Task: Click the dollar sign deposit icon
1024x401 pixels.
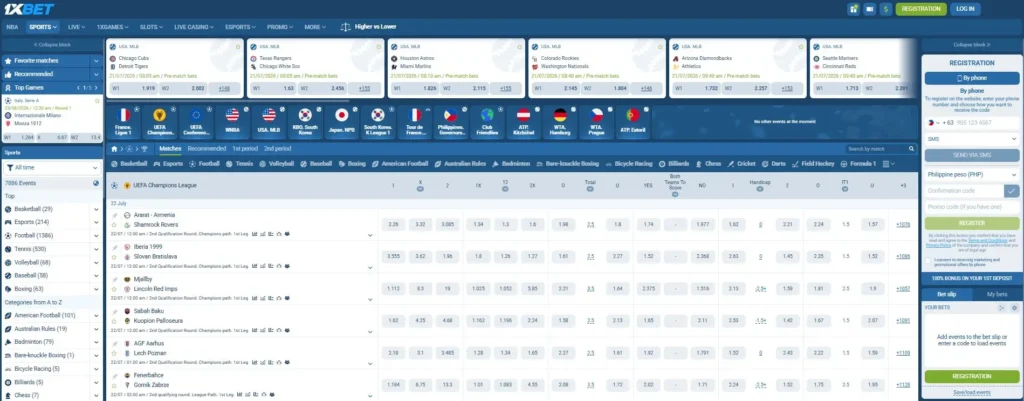Action: coord(886,9)
